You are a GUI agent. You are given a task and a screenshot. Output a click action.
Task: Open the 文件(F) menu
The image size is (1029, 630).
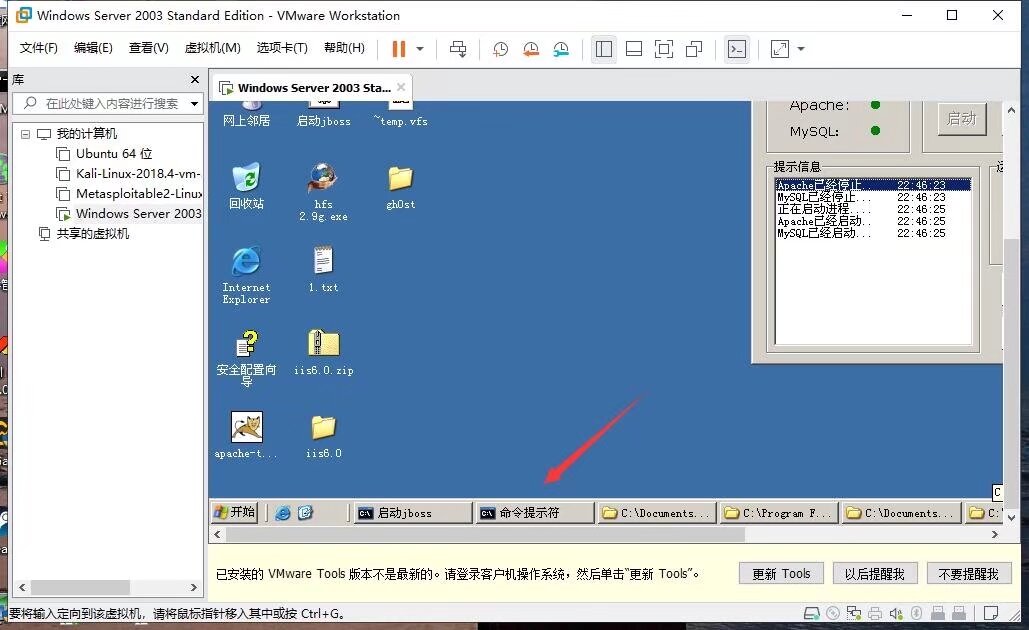(x=38, y=48)
